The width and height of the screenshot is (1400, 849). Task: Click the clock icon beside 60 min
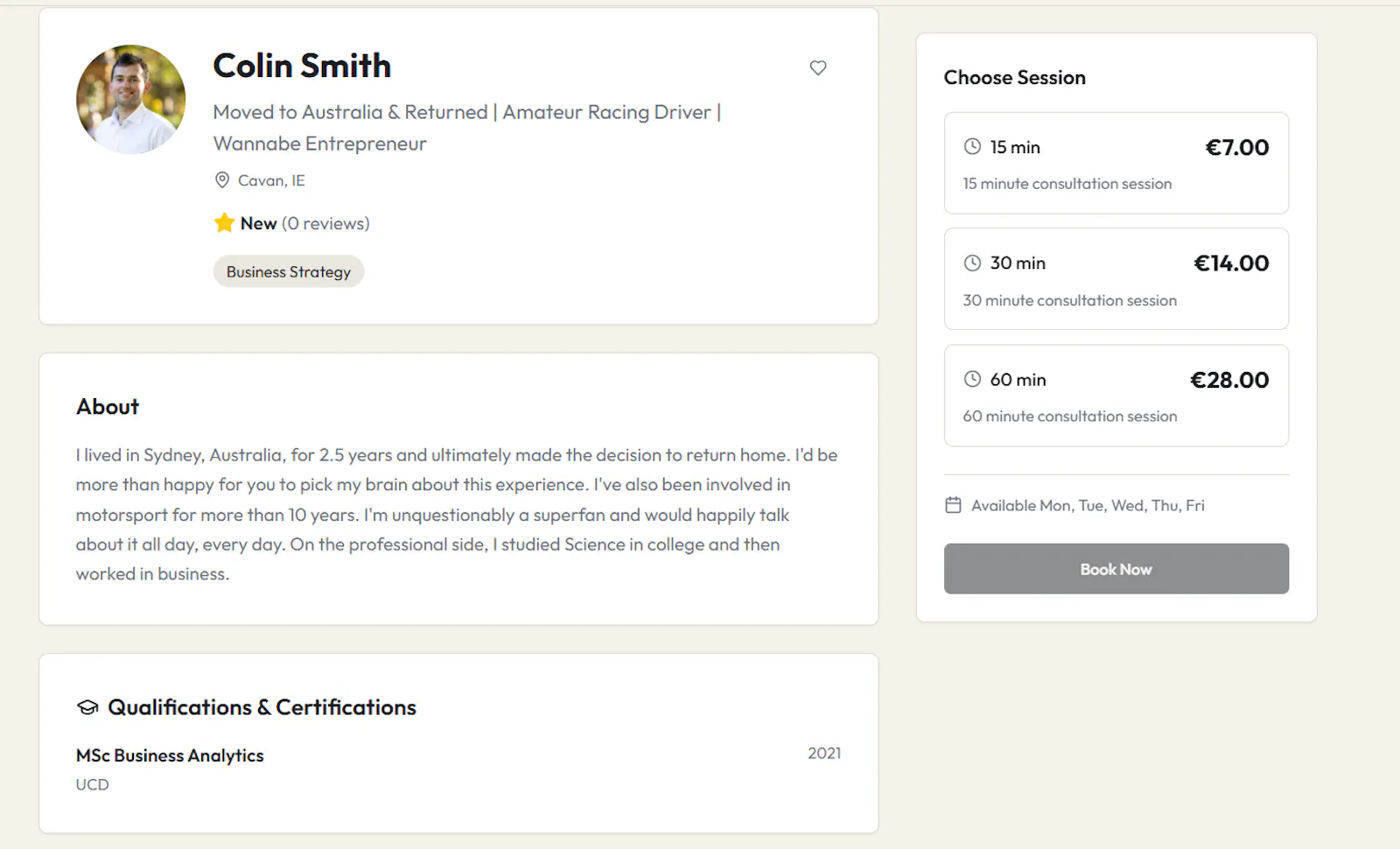[972, 379]
